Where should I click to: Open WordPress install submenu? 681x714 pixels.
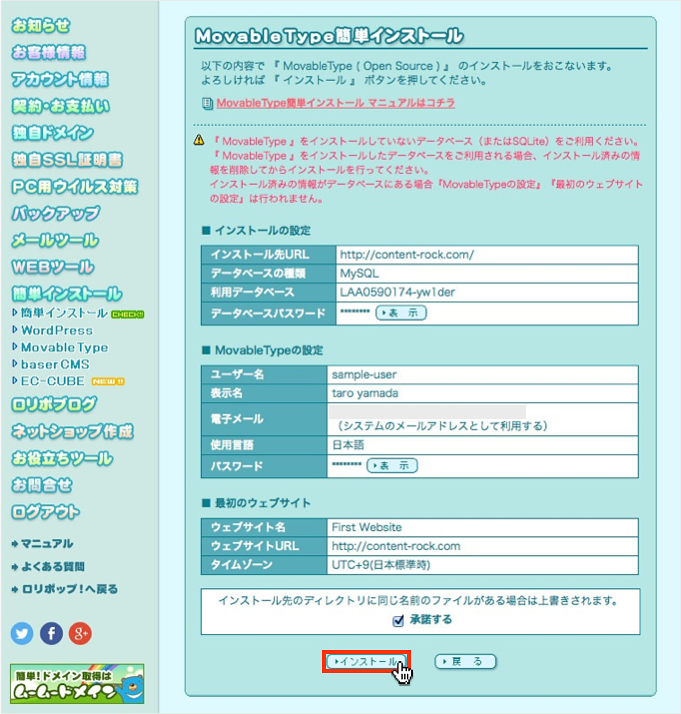[56, 330]
